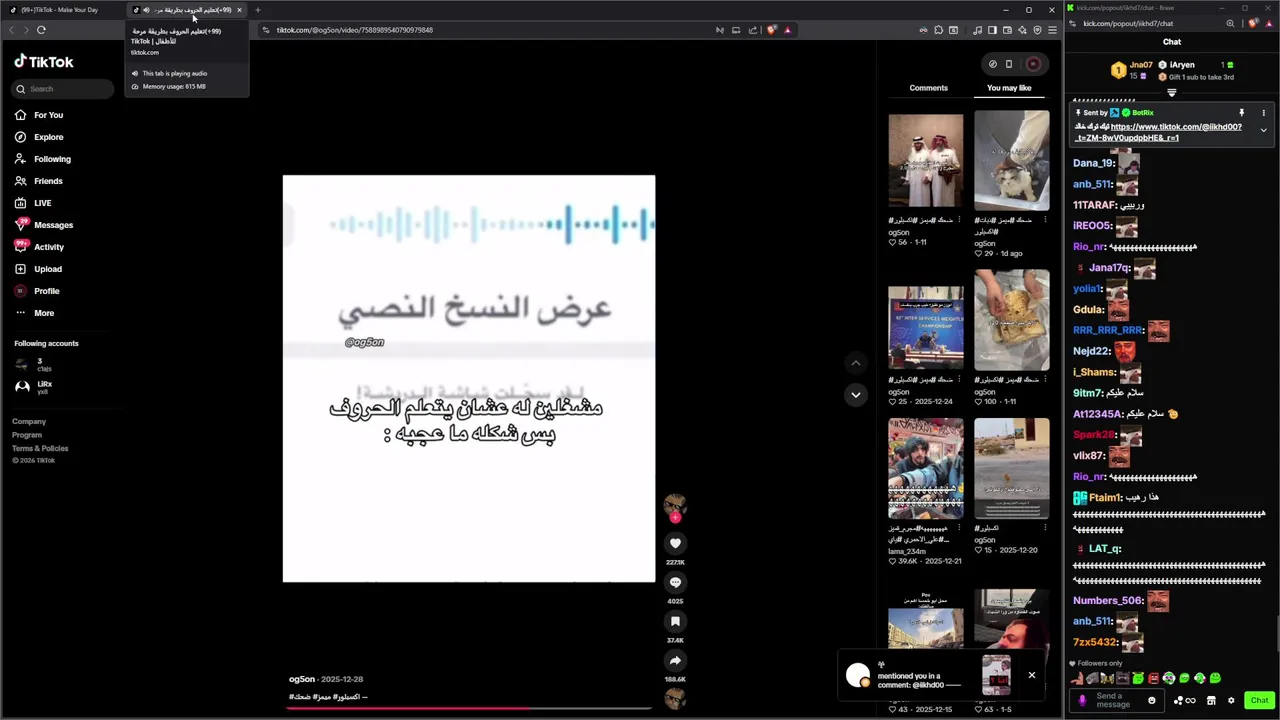Open Upload page in TikTok sidebar
Image resolution: width=1280 pixels, height=720 pixels.
(x=40, y=269)
